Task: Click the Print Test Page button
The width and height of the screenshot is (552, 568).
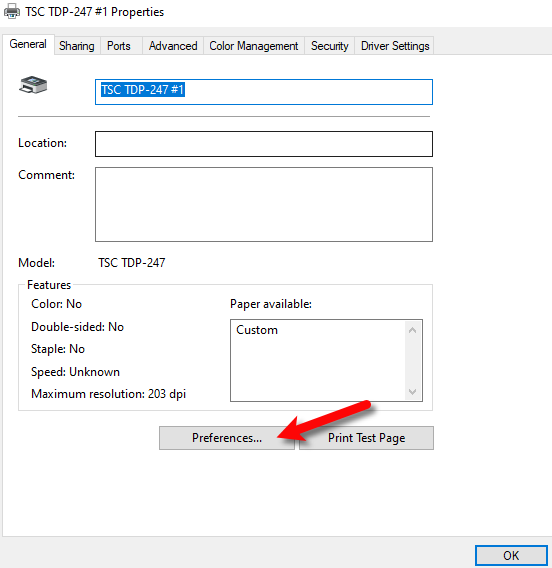Action: coord(366,438)
